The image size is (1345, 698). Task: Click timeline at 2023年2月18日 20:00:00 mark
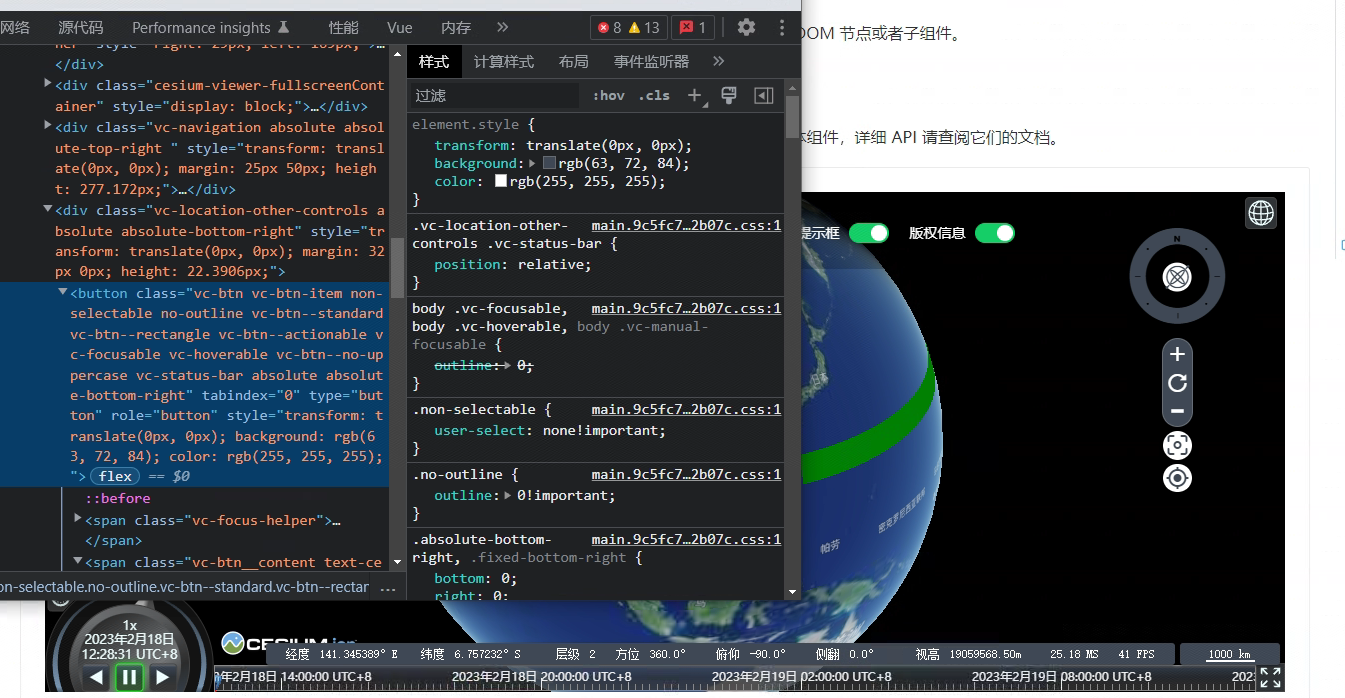[541, 677]
